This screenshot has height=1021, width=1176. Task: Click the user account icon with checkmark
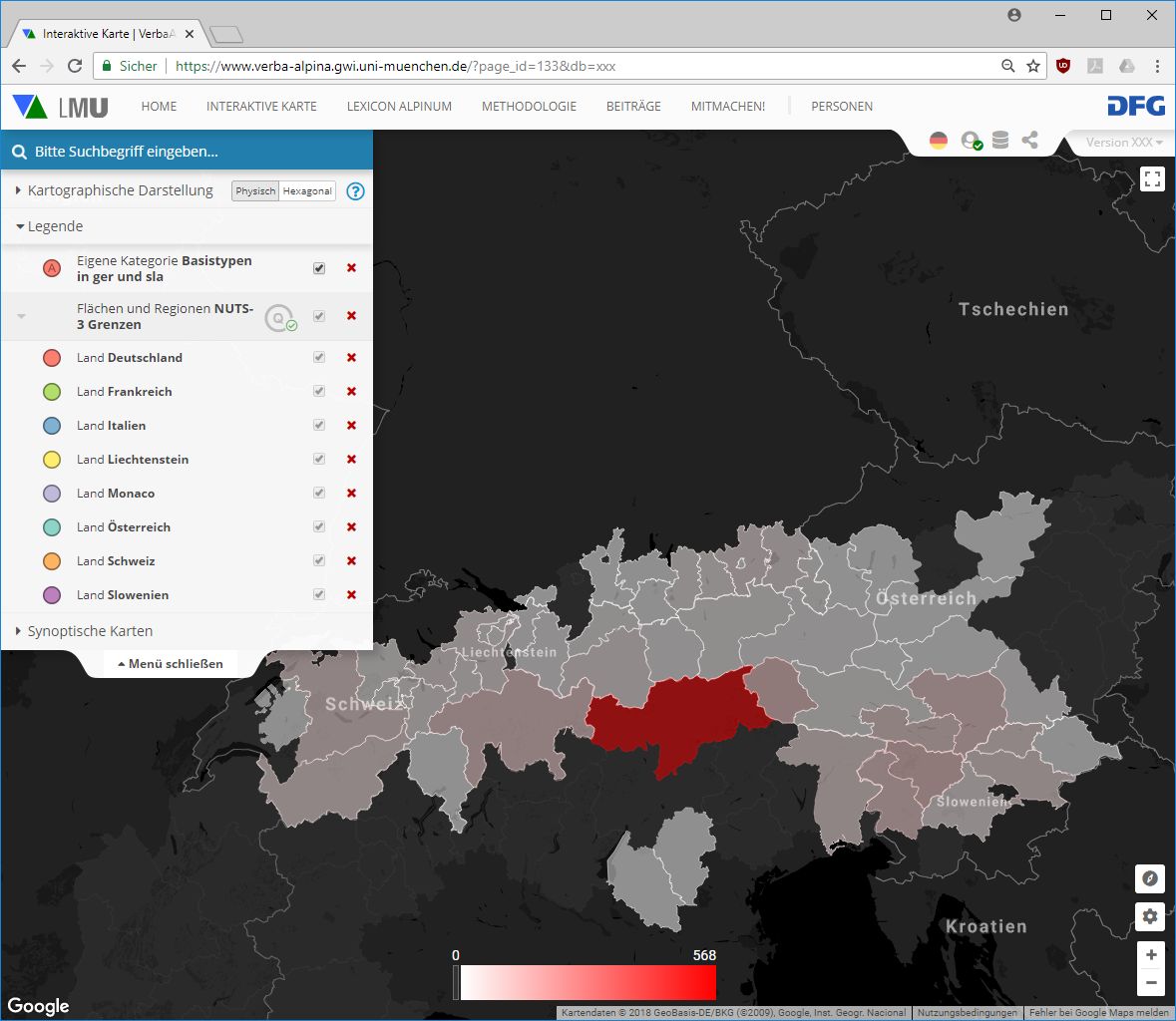(971, 141)
